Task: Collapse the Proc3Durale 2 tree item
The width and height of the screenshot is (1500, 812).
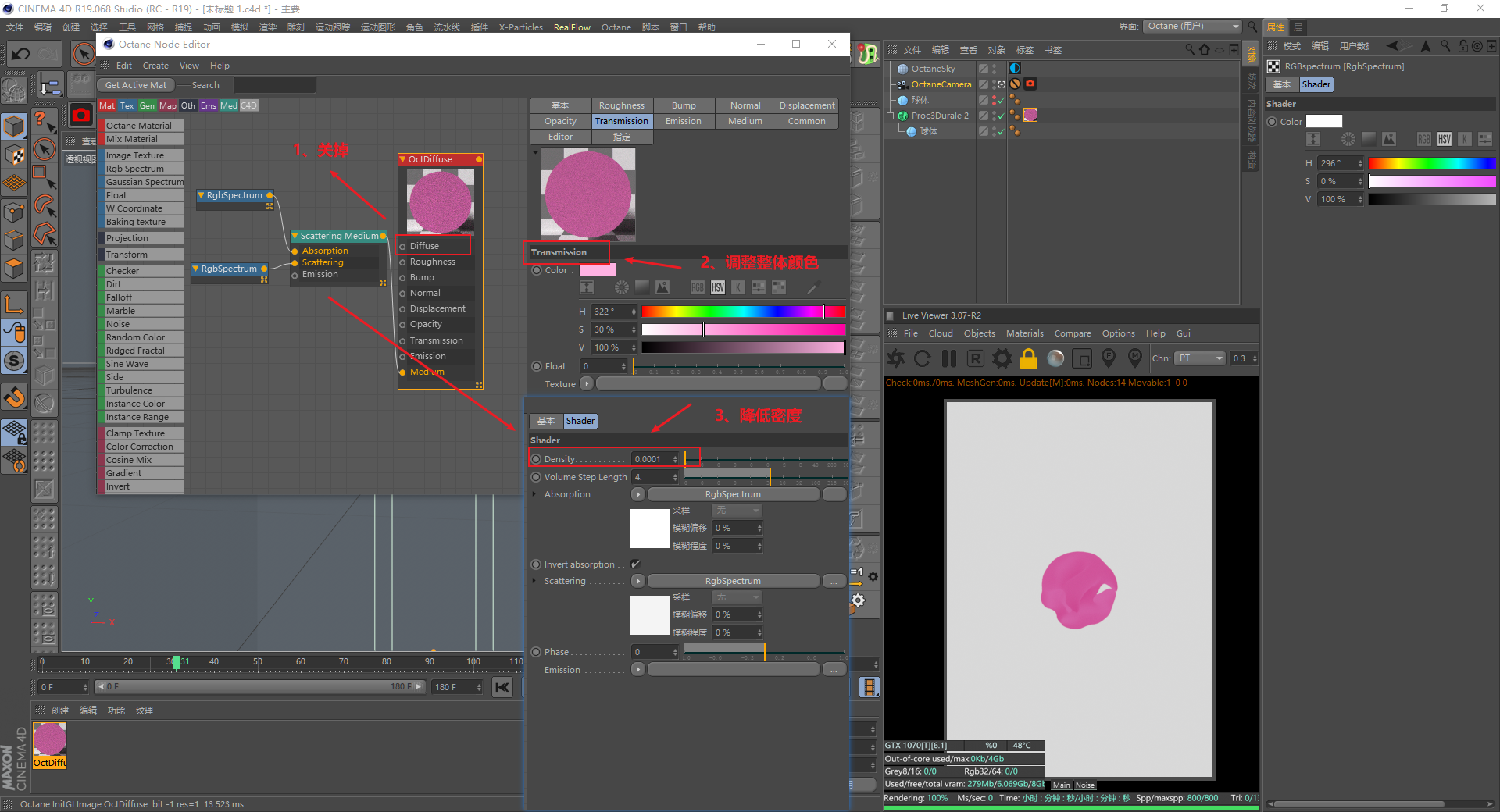Action: point(890,116)
